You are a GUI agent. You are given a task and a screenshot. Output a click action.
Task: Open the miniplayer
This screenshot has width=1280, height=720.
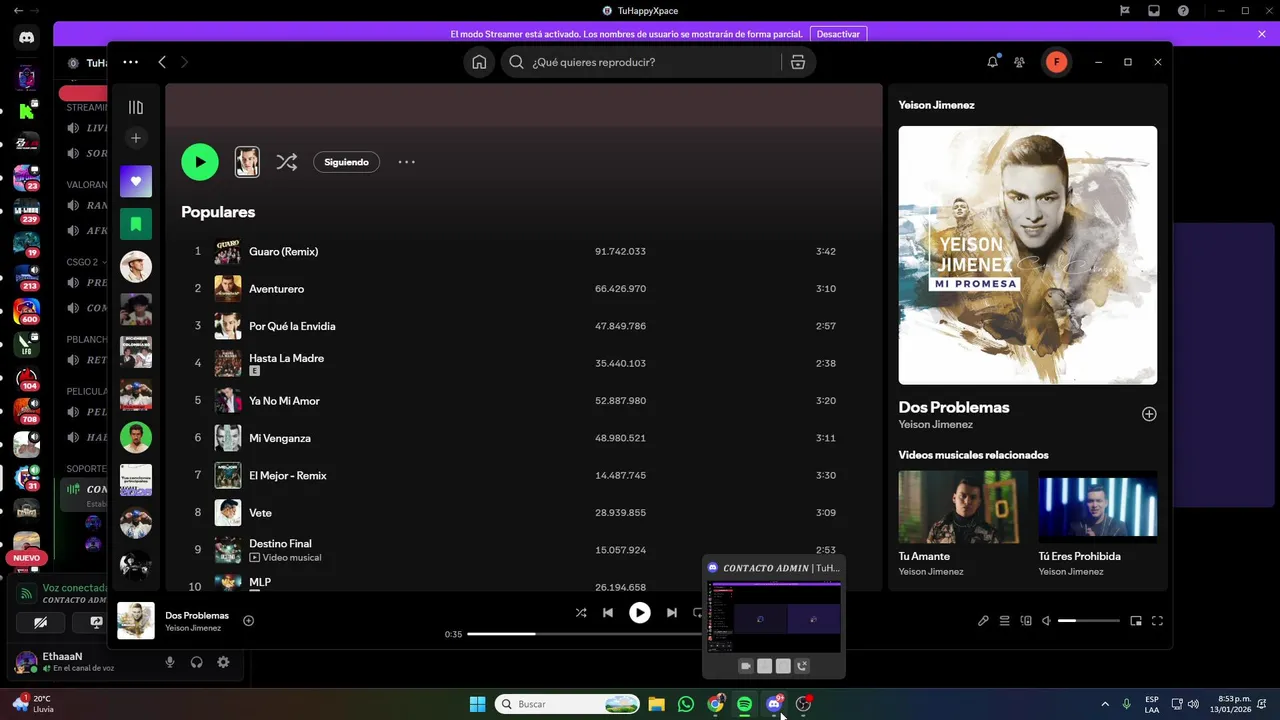pyautogui.click(x=1136, y=621)
